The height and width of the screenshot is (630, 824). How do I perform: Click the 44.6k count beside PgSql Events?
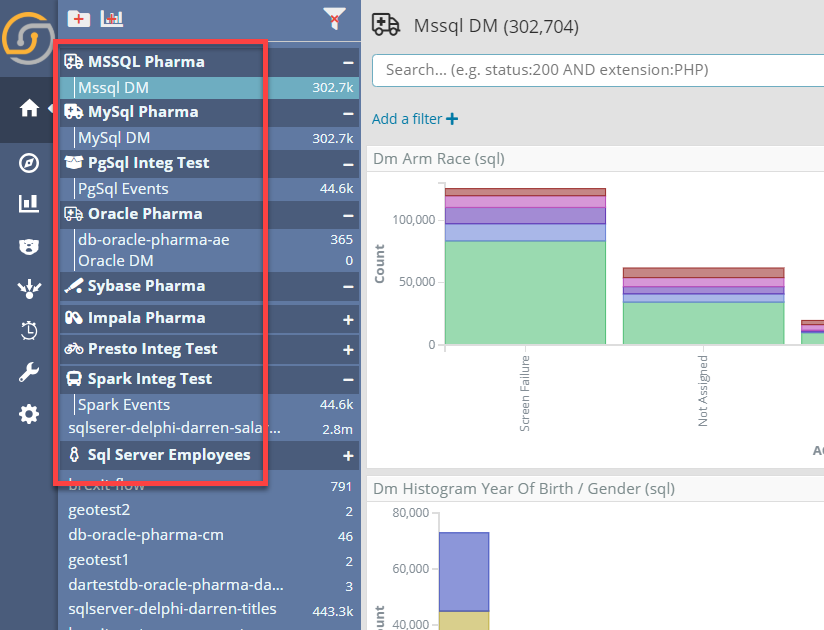tap(336, 189)
